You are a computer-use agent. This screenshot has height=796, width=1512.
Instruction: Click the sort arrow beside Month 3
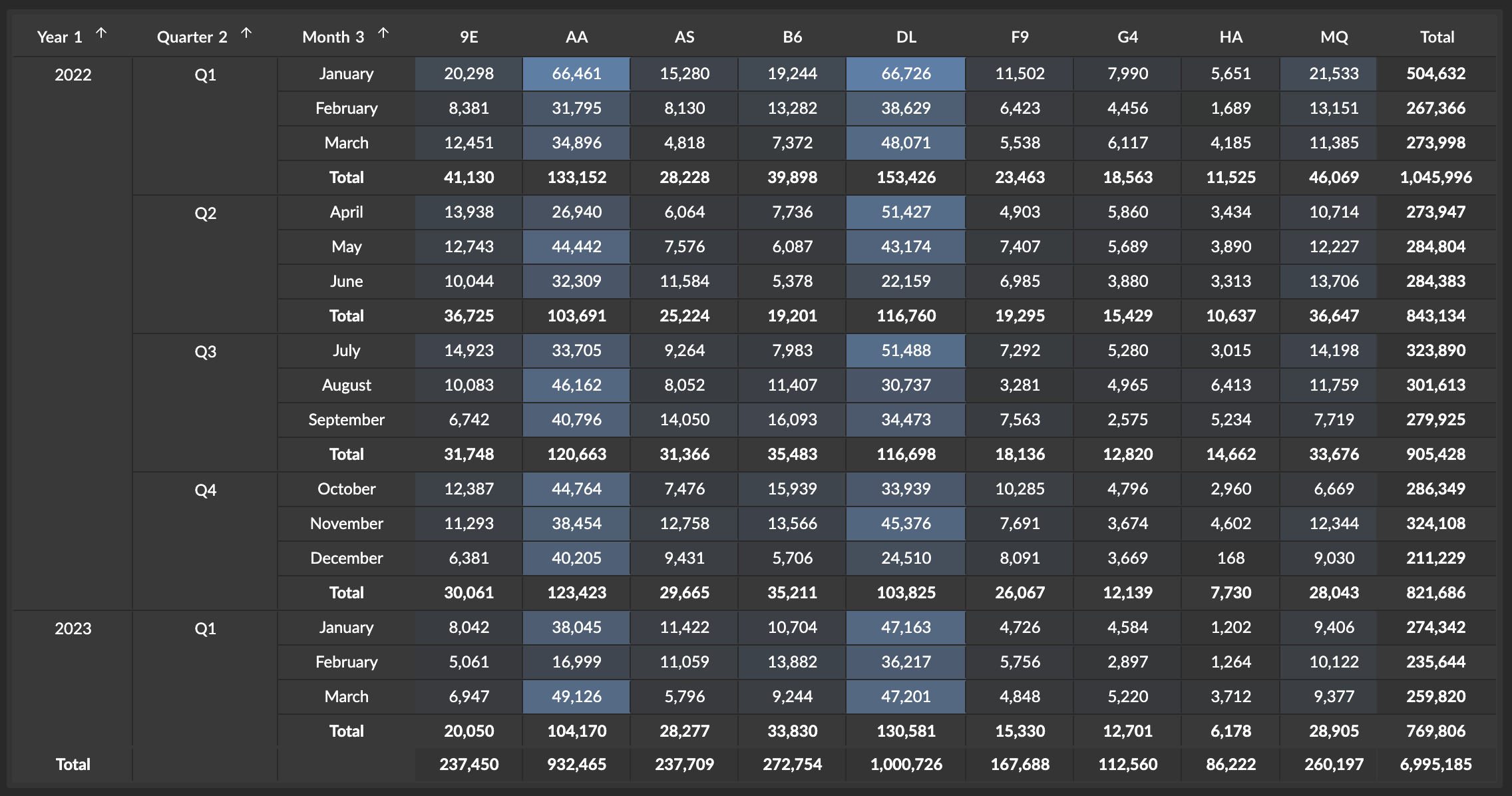[383, 33]
